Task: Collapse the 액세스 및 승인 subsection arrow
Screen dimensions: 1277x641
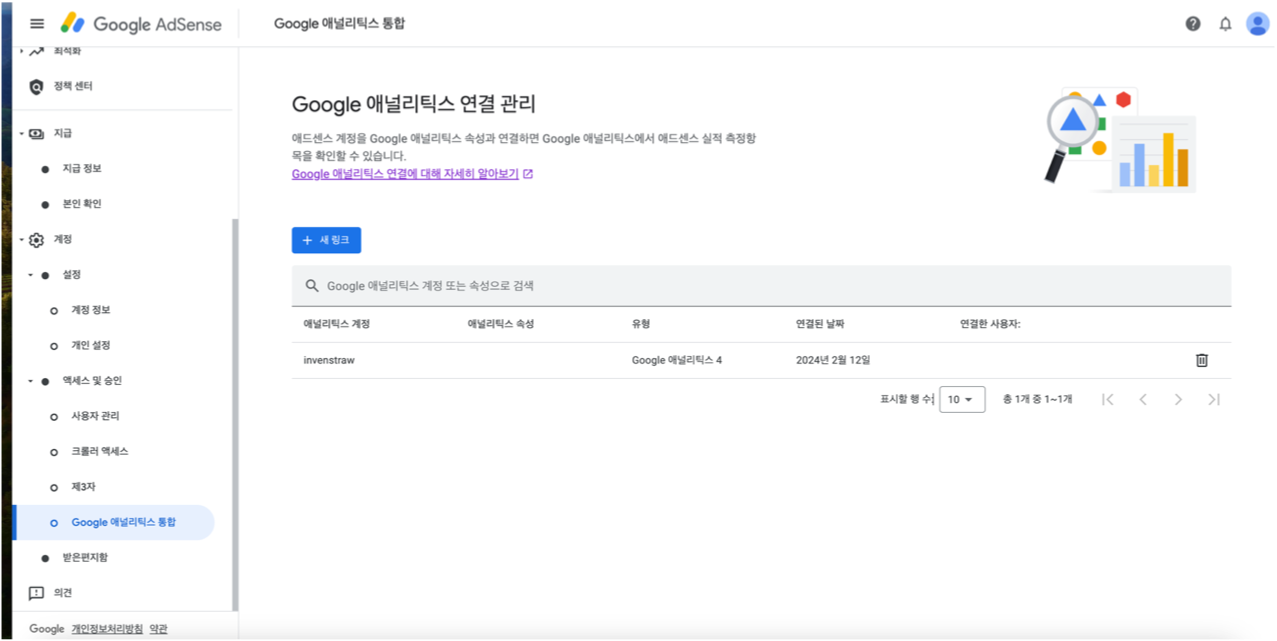Action: (x=30, y=381)
